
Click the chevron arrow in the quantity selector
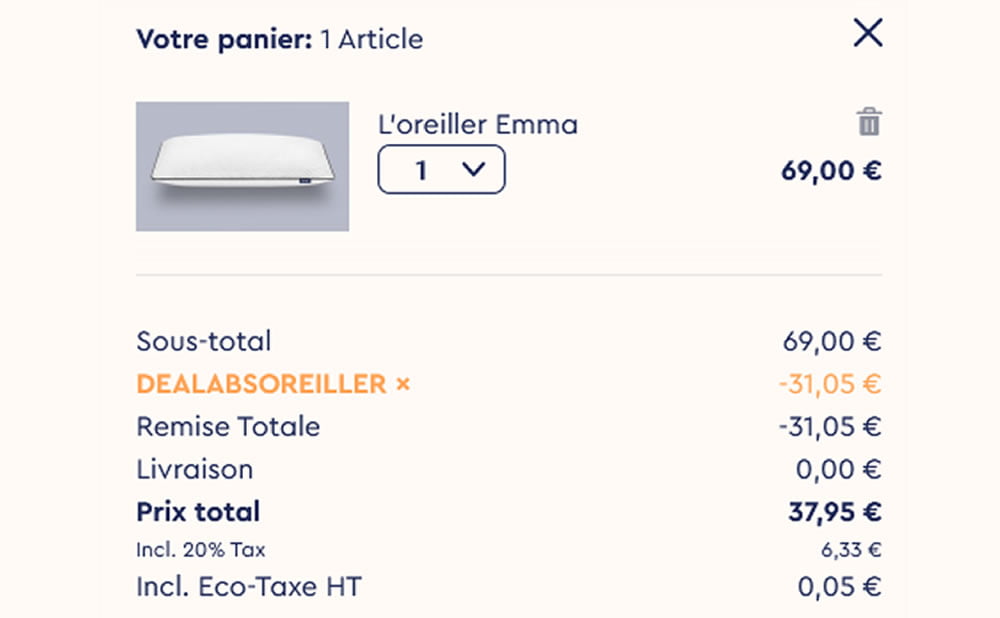coord(473,170)
